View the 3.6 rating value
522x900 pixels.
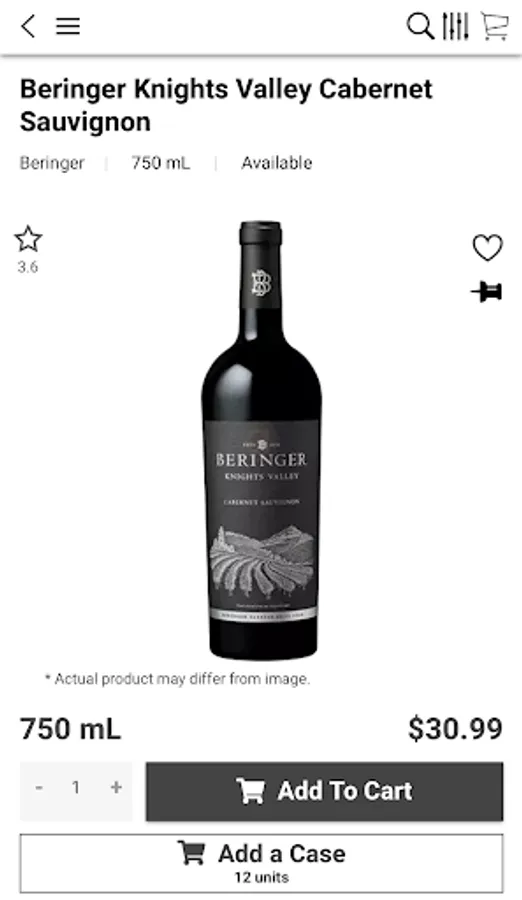28,267
